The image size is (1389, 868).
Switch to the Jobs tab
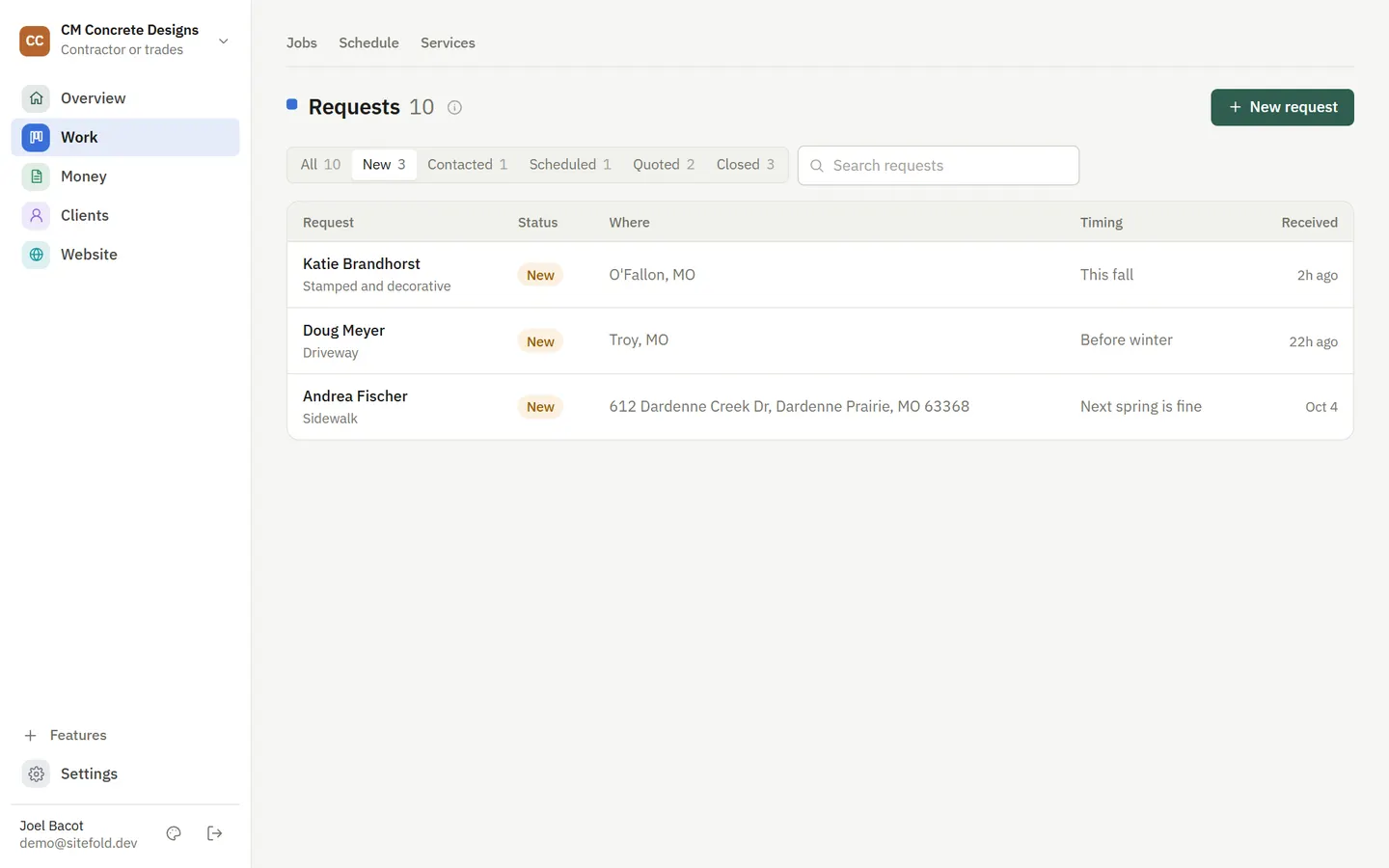[302, 42]
